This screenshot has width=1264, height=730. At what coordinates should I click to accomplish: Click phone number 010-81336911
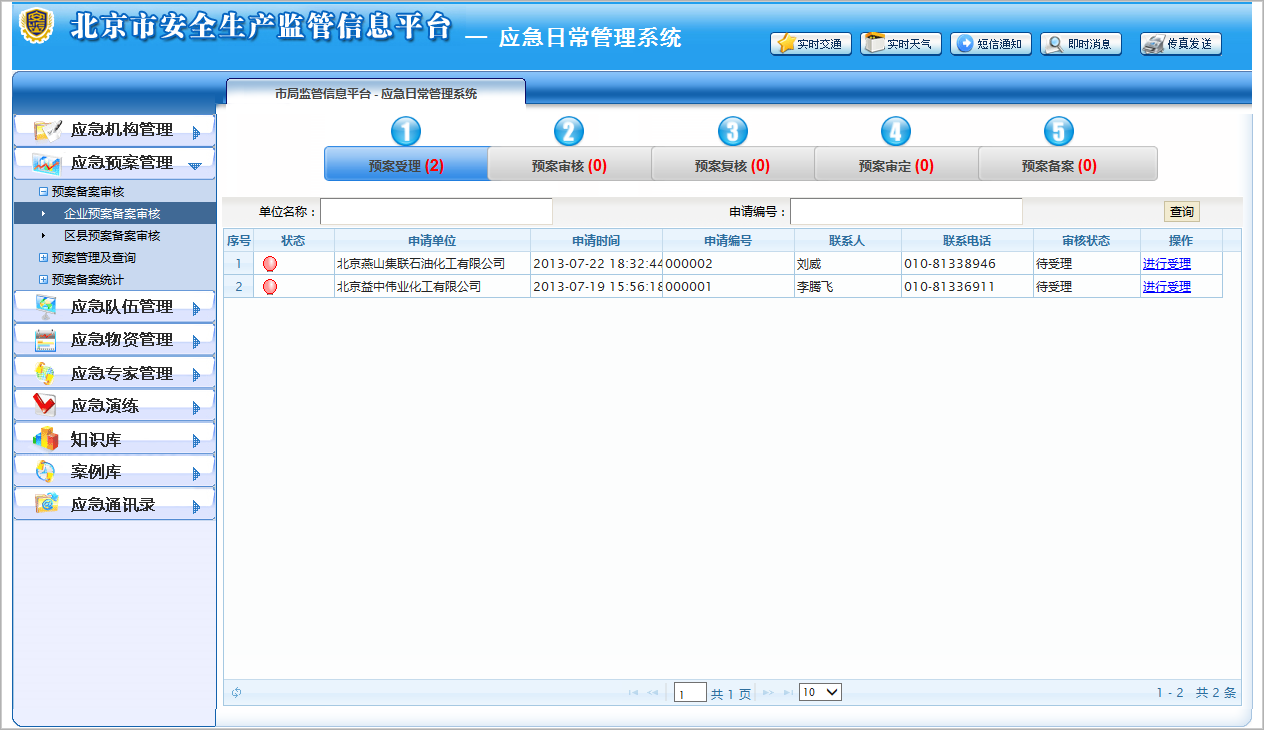pyautogui.click(x=950, y=287)
